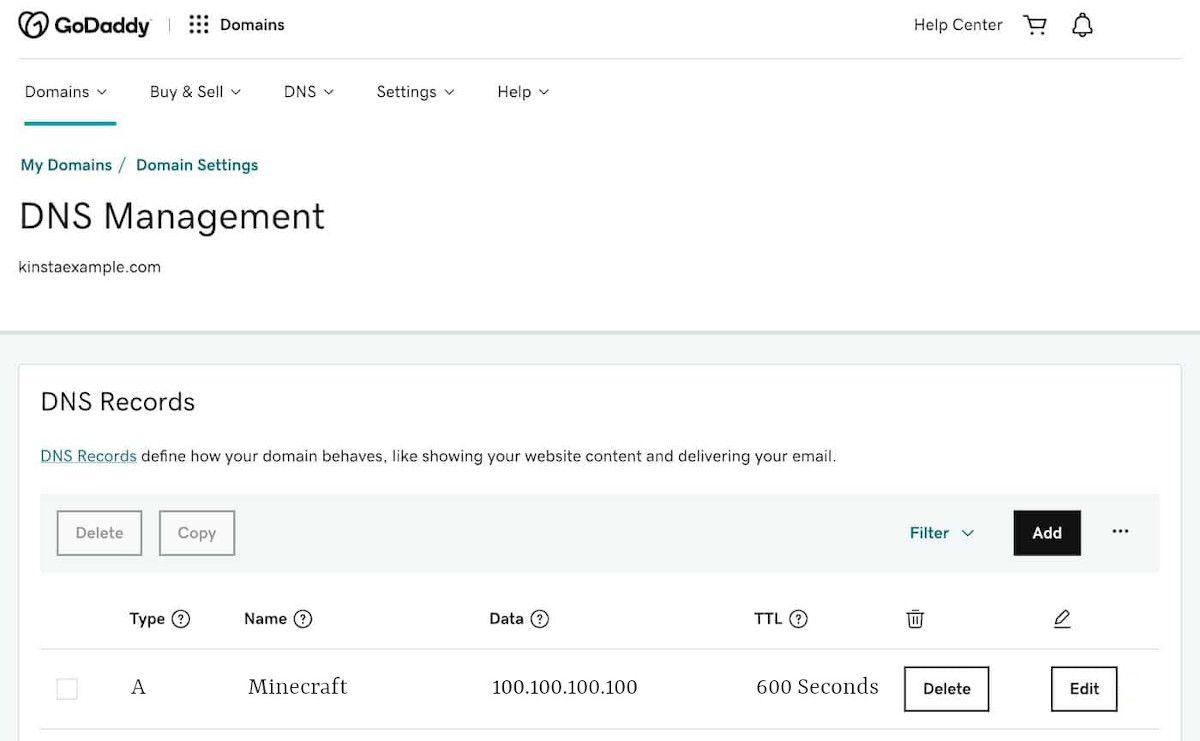1200x741 pixels.
Task: Check notifications via the bell icon
Action: 1082,24
